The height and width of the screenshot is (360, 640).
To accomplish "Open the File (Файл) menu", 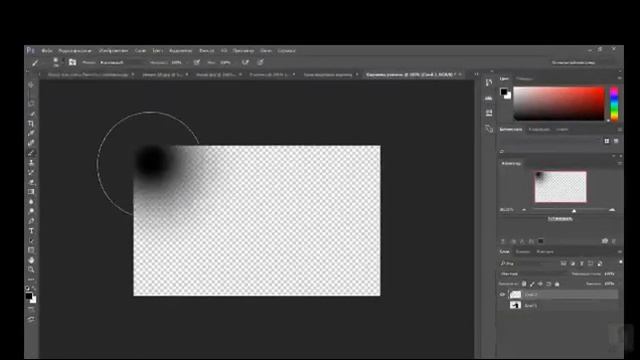I will tap(47, 51).
